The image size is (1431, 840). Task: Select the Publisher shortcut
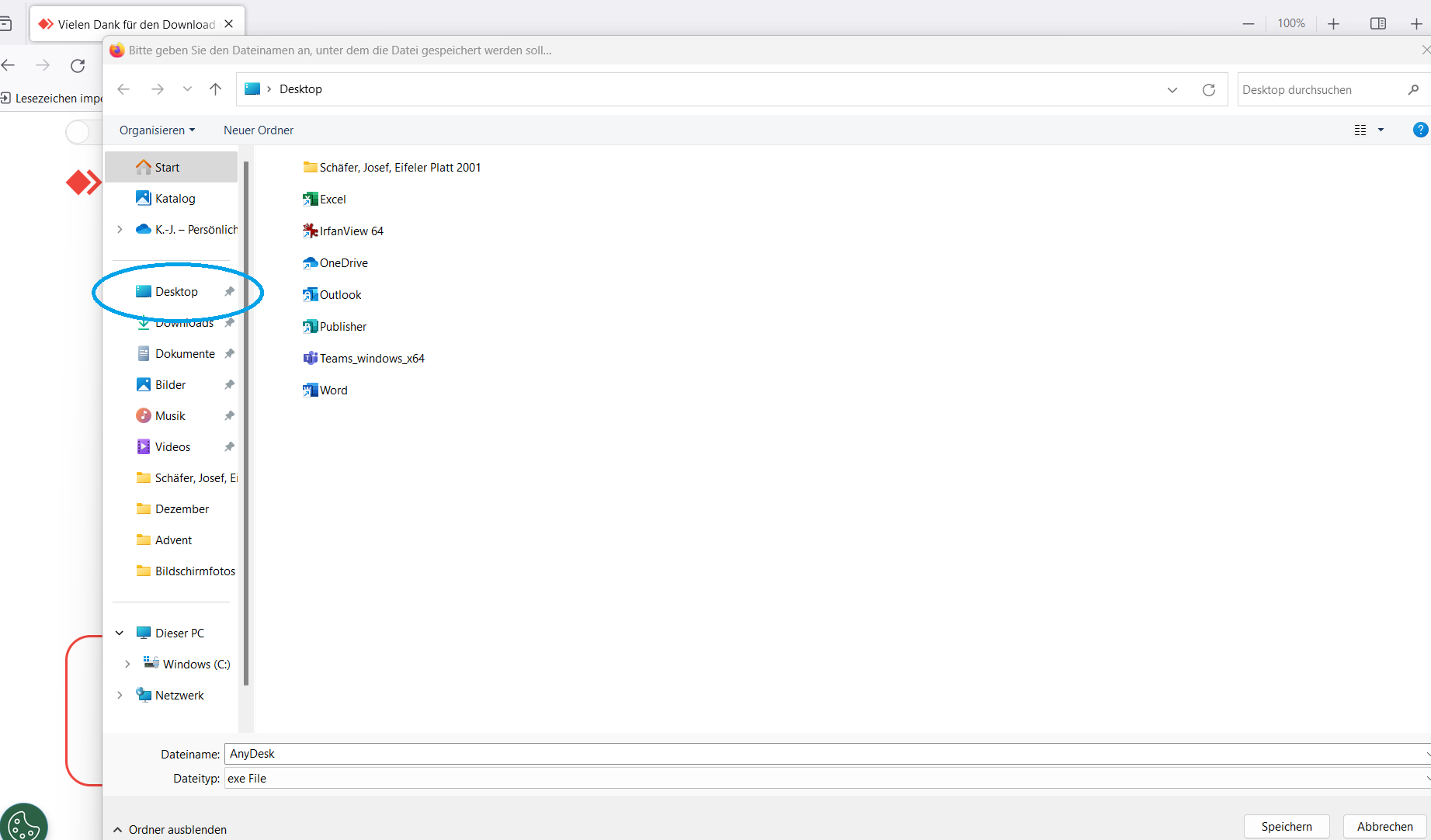point(342,327)
